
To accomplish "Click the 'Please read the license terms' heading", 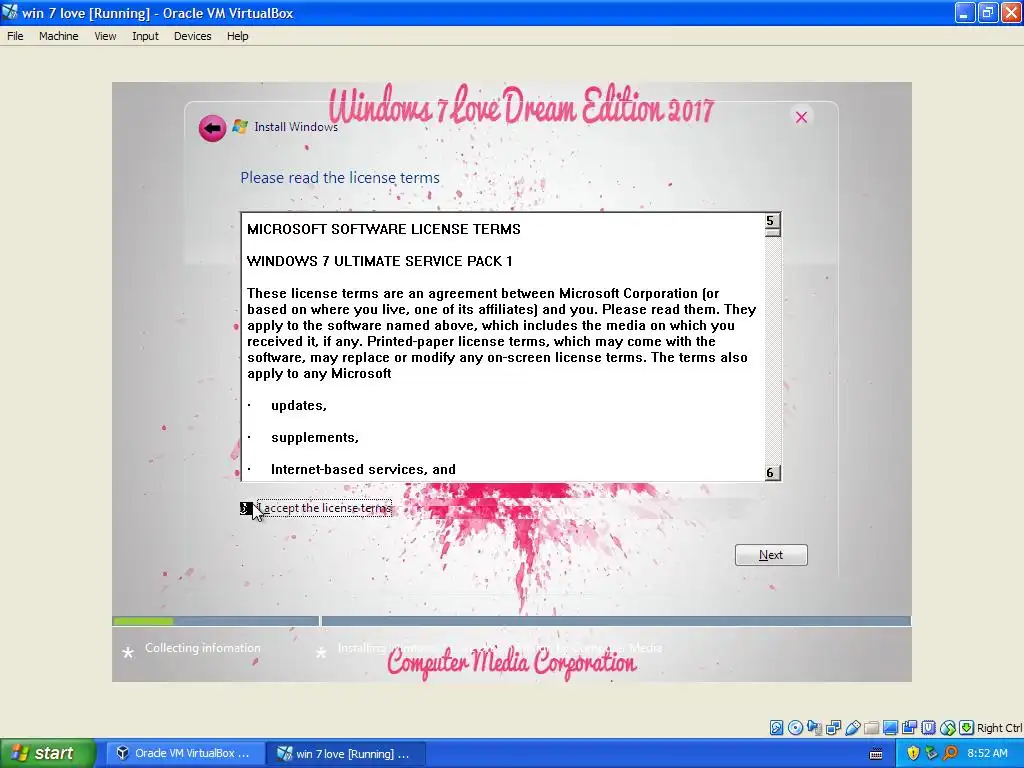I will point(340,178).
